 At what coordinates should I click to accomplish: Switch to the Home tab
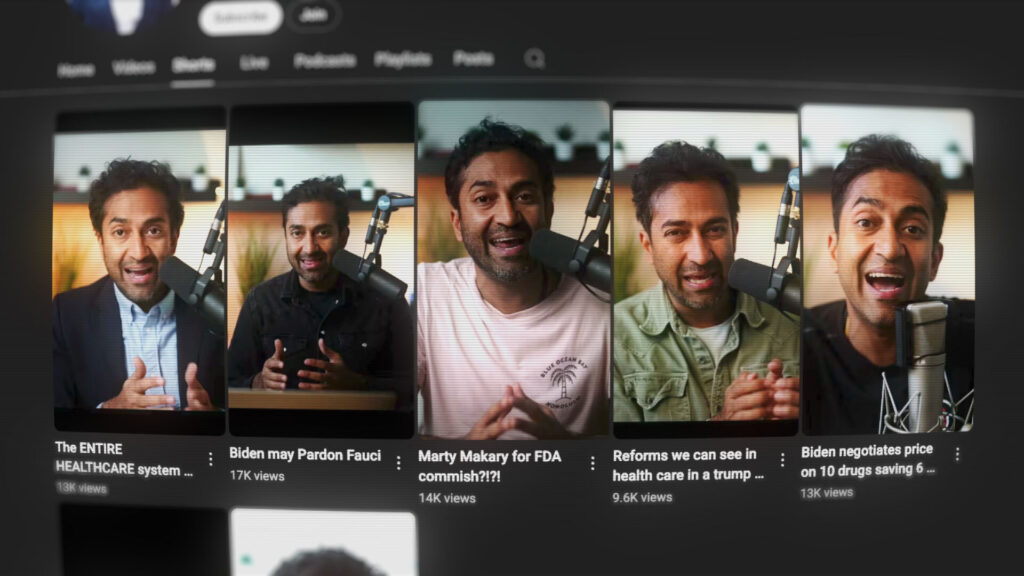click(x=76, y=70)
